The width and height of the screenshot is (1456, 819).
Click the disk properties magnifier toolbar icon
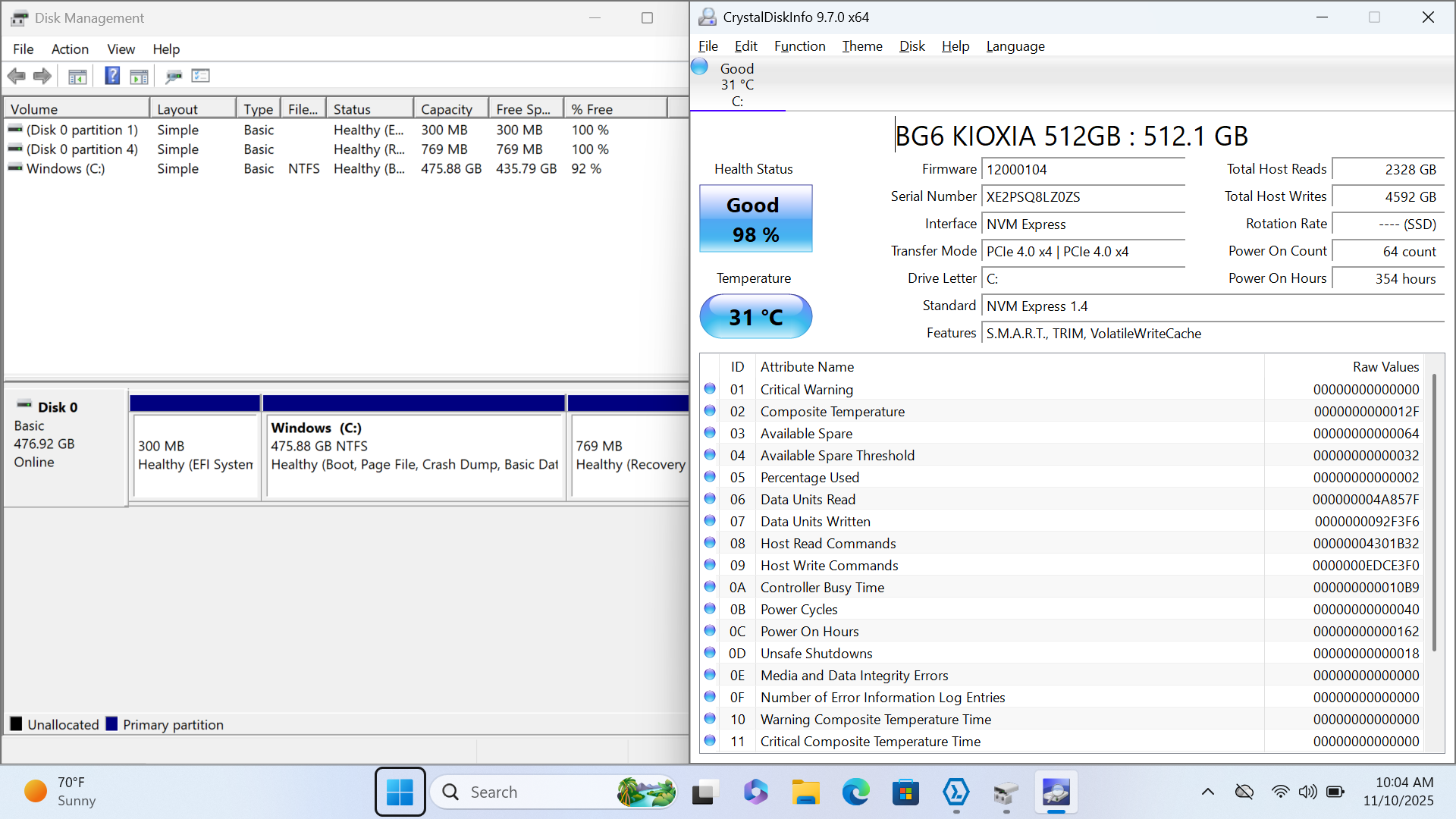174,76
